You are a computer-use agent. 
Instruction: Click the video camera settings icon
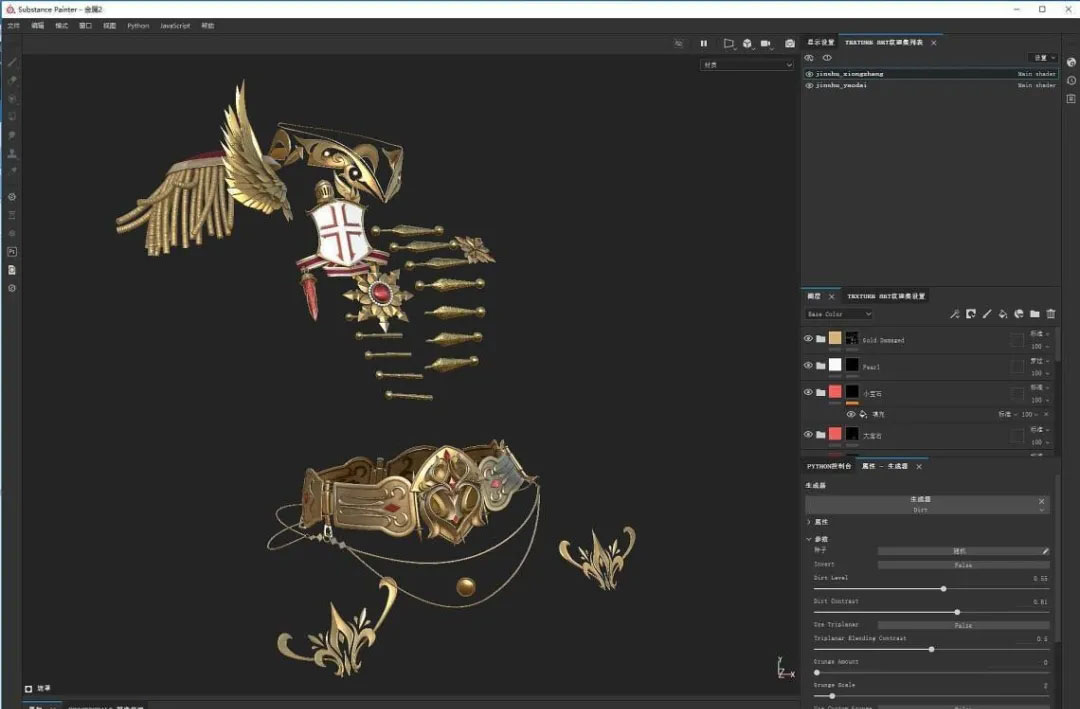(x=766, y=43)
